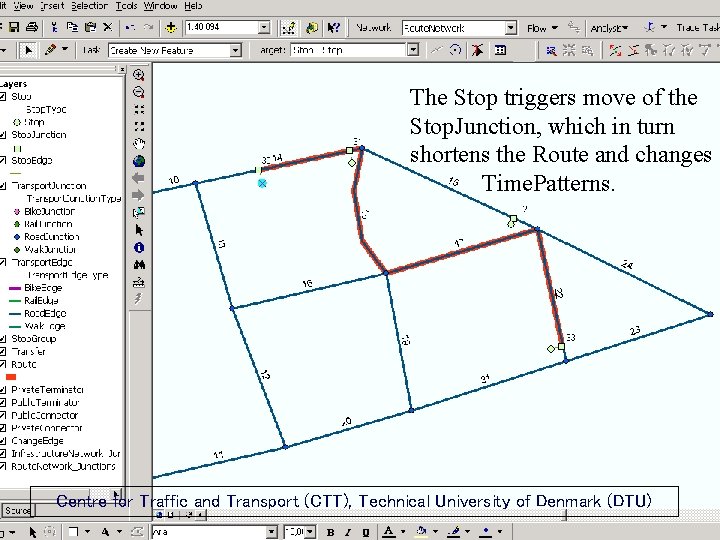The height and width of the screenshot is (540, 720).
Task: Close the layers panel
Action: click(x=122, y=69)
